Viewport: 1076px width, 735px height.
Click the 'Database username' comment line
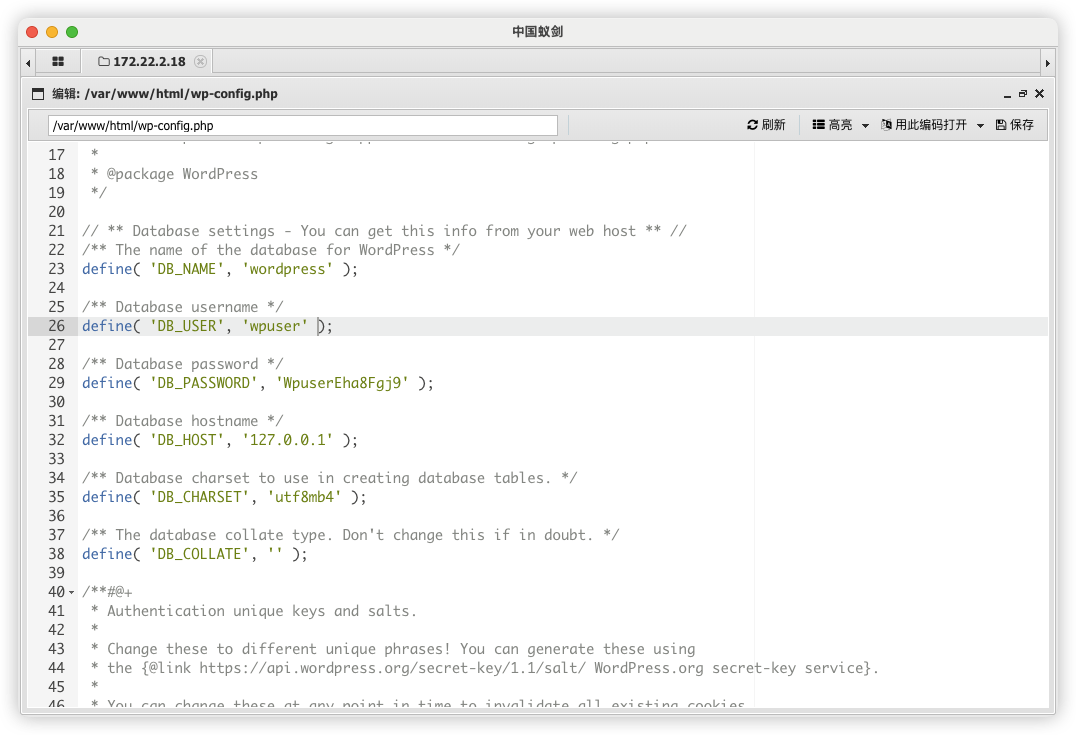[183, 307]
